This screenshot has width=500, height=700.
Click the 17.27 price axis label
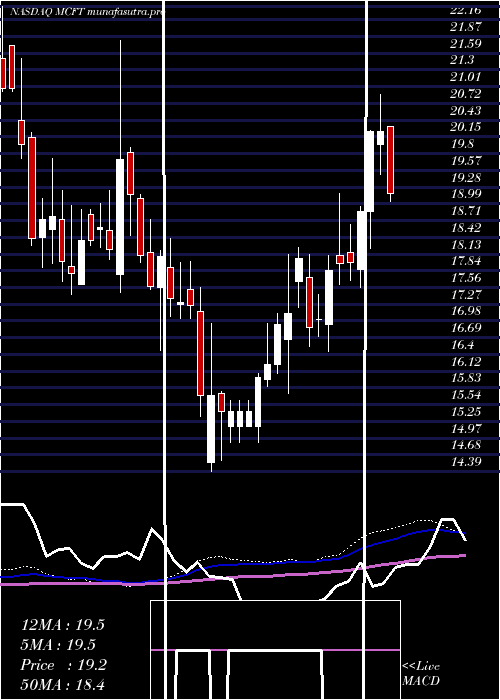(x=466, y=295)
